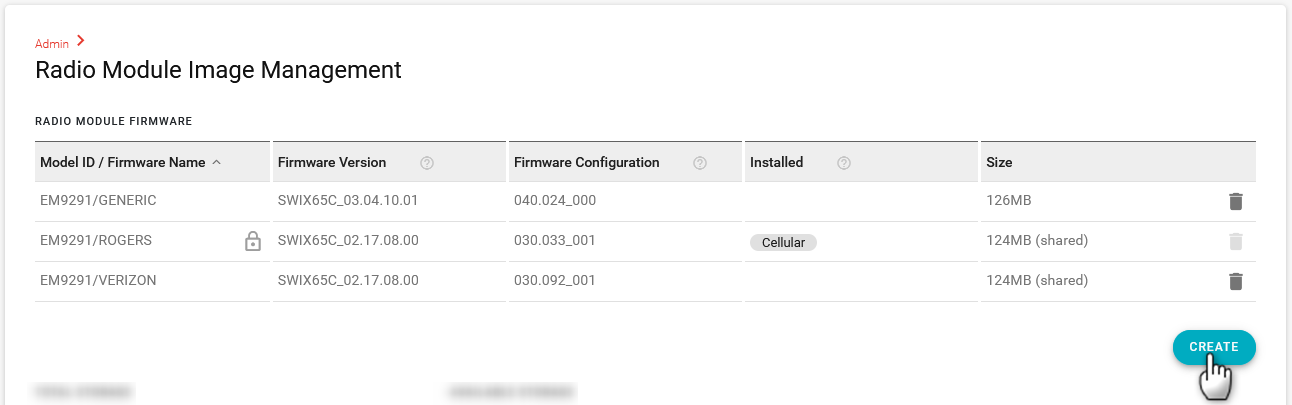The height and width of the screenshot is (405, 1292).
Task: Select the EM9291/GENERIC row name
Action: pos(98,200)
